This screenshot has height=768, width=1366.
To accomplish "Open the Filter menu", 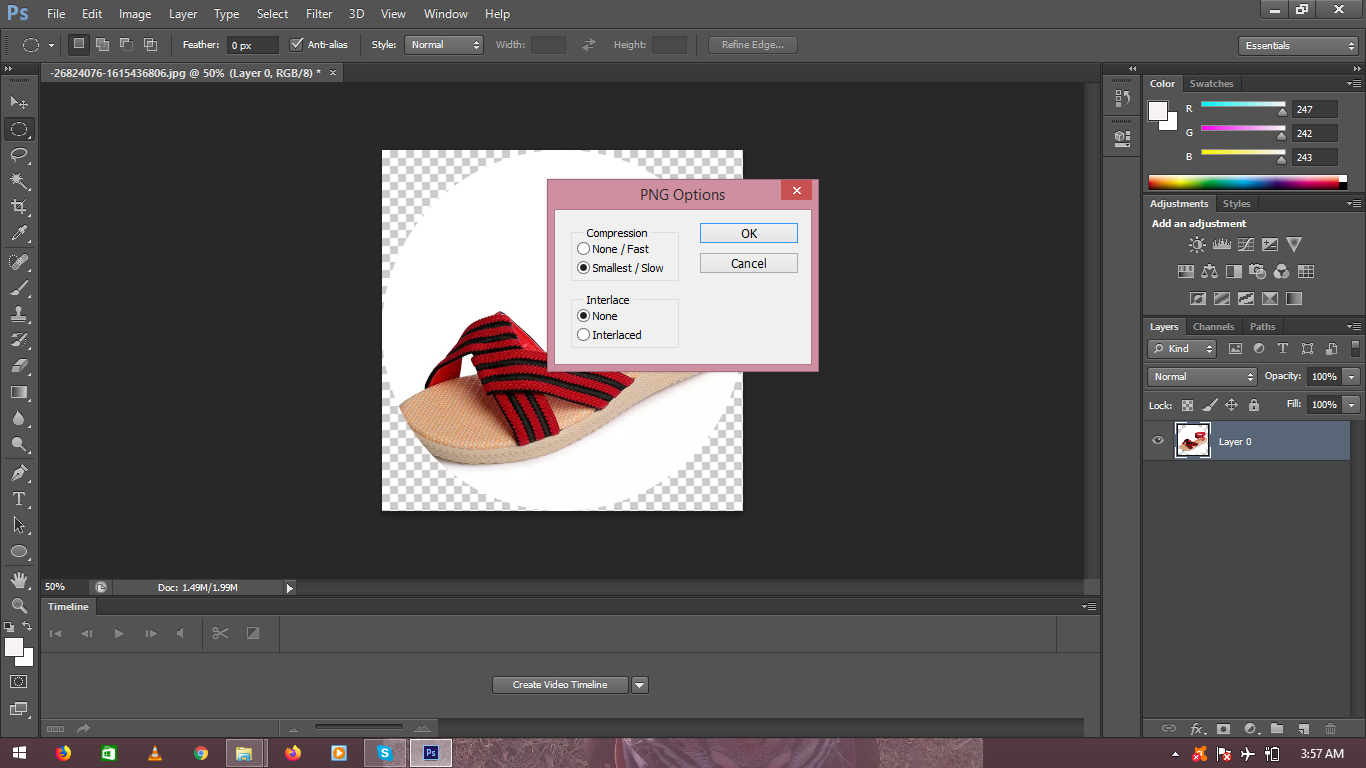I will tap(319, 14).
